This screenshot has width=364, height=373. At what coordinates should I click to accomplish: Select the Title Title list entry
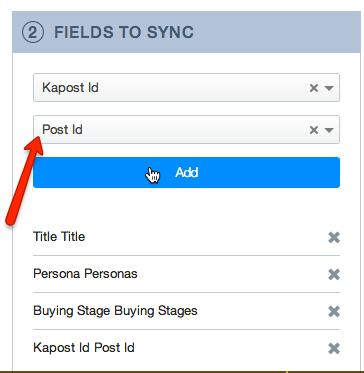(x=59, y=237)
